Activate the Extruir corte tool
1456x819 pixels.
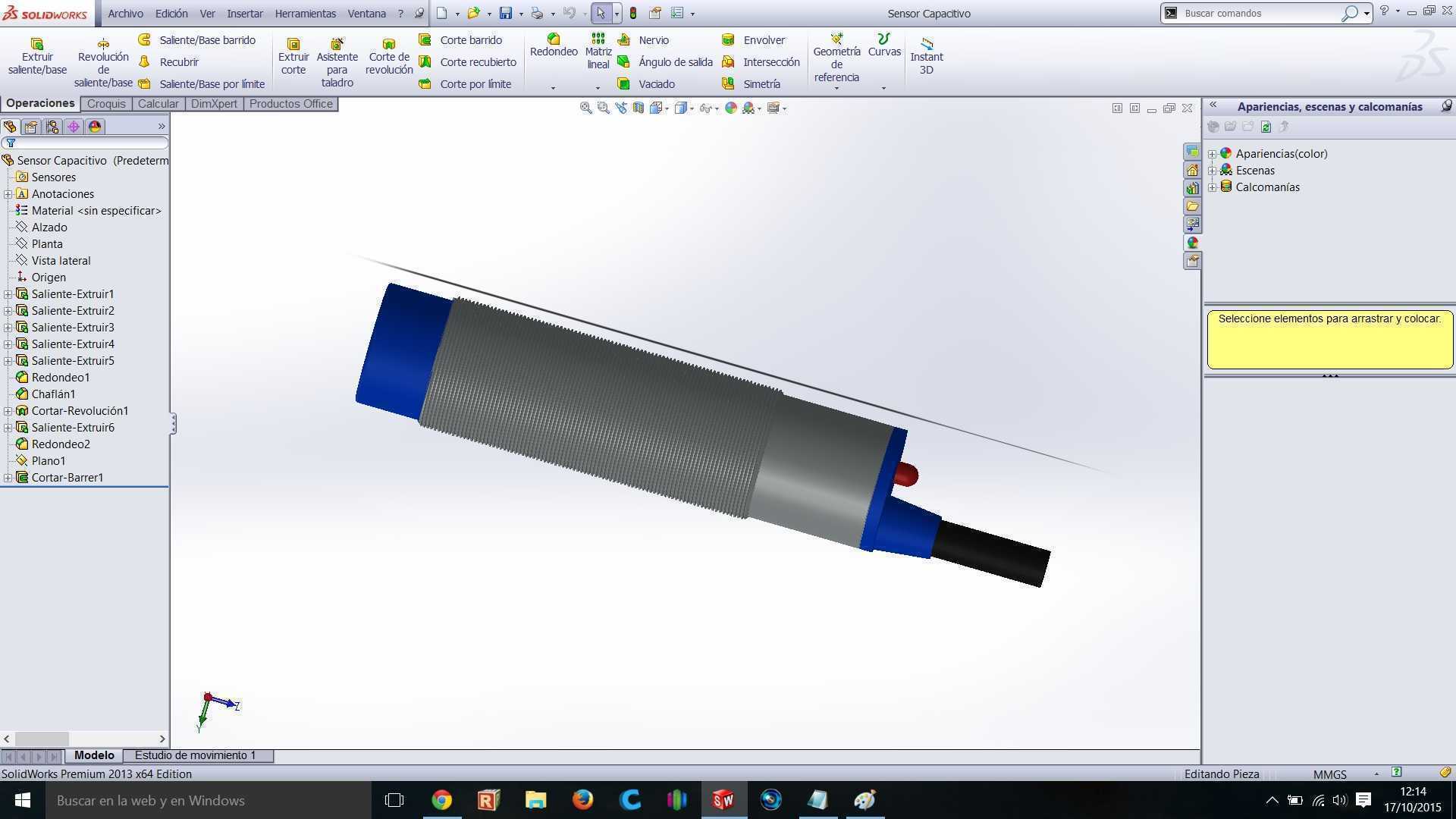(x=293, y=56)
